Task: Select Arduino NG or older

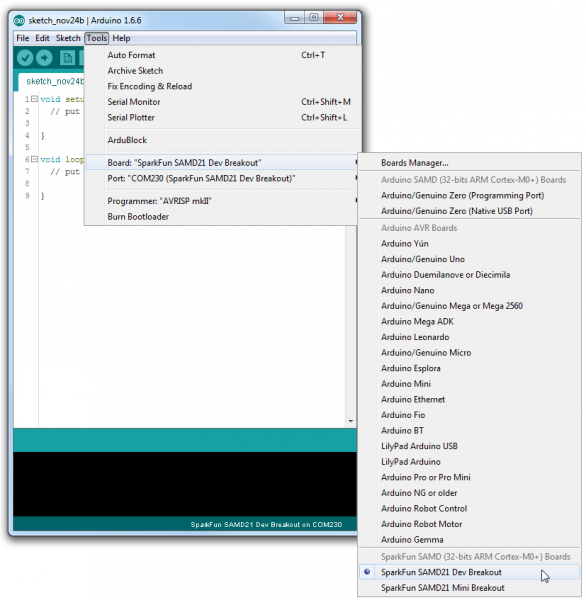Action: [x=469, y=493]
